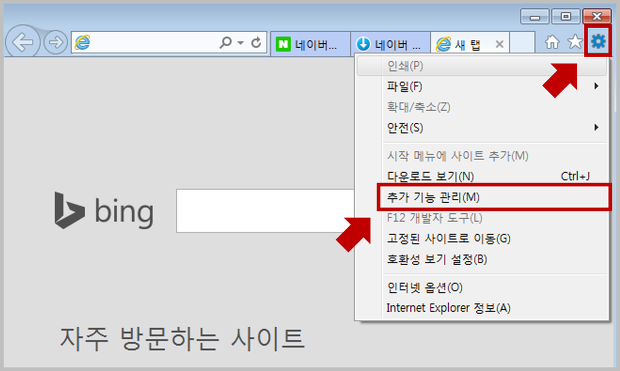Select 확대/축소(Z) menu item
This screenshot has width=620, height=371.
[482, 107]
